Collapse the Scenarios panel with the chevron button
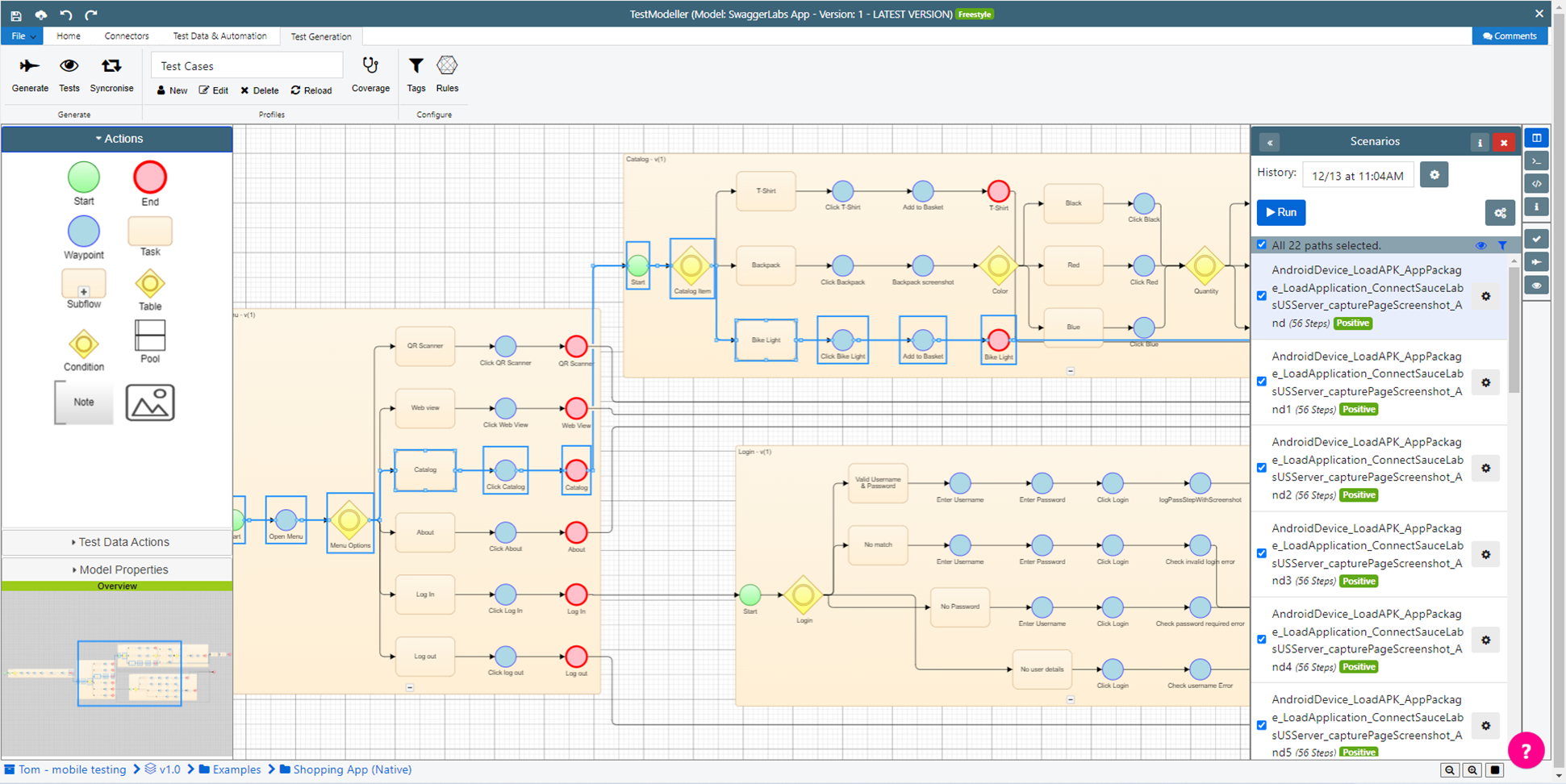1566x784 pixels. pyautogui.click(x=1269, y=142)
